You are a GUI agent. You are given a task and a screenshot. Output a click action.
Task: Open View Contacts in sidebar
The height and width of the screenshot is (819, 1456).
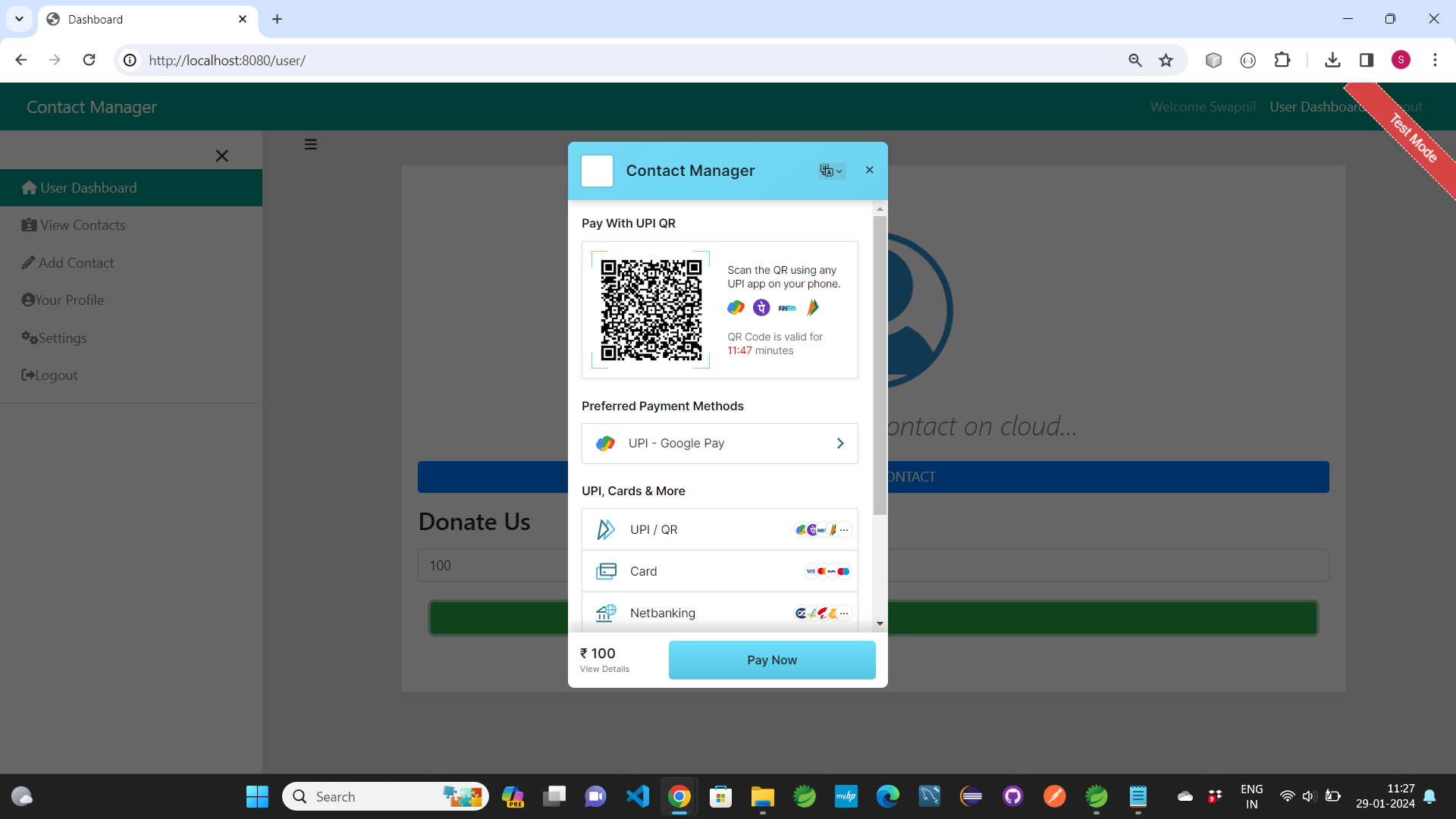pos(82,225)
